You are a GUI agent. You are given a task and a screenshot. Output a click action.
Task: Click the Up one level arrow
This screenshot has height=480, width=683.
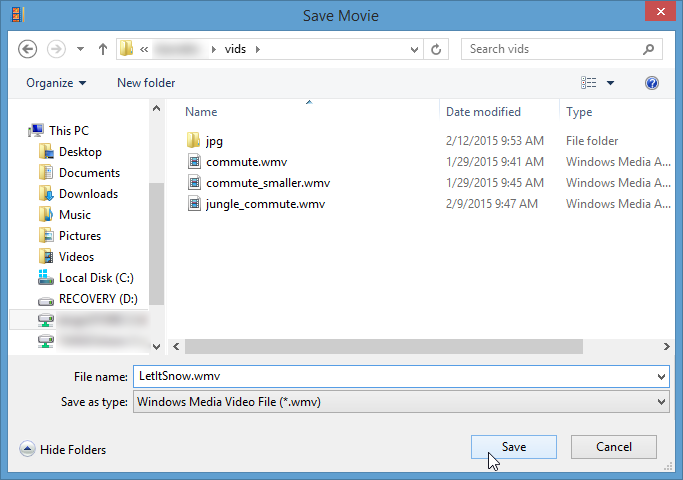coord(103,49)
